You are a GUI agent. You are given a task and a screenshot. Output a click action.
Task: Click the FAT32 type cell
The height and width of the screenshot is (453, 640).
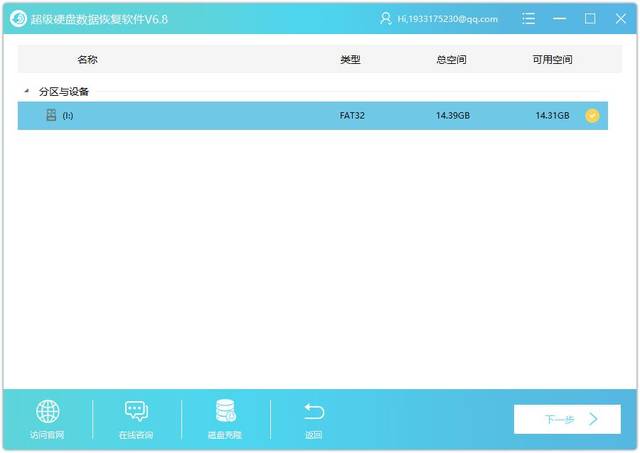point(352,115)
